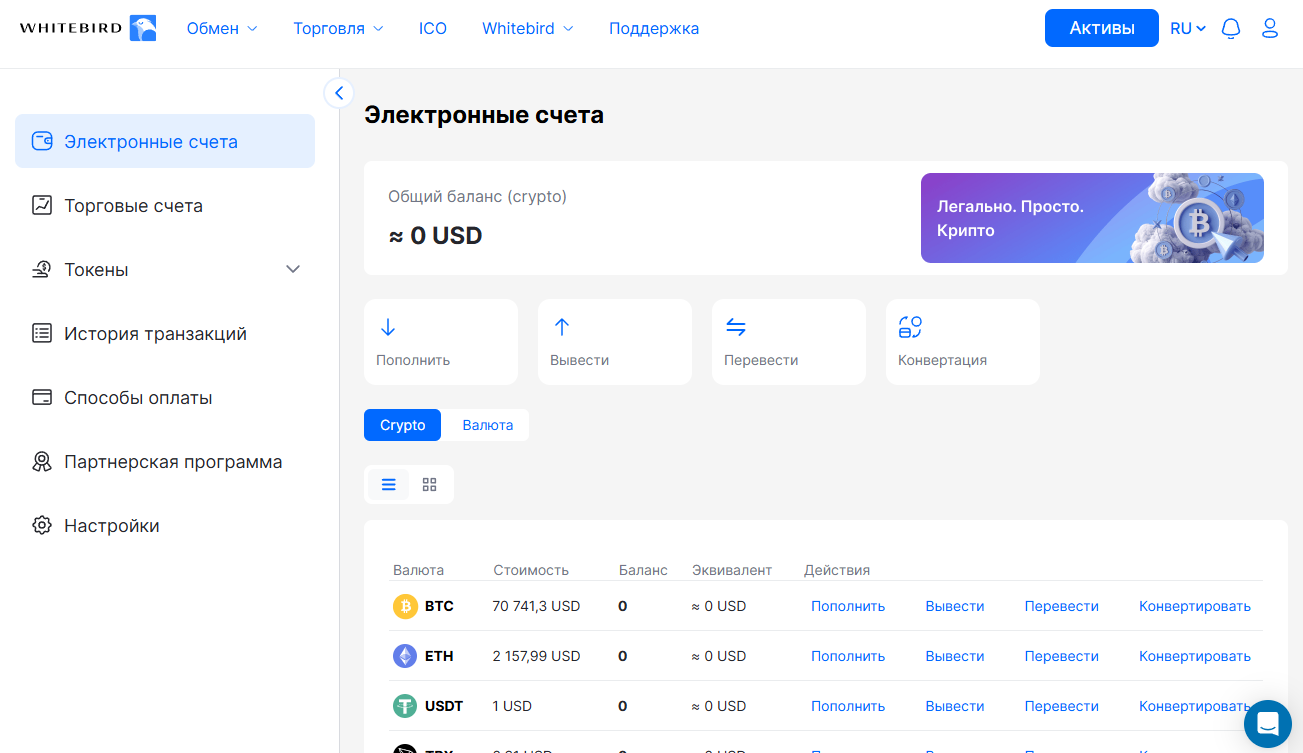Click the Активы button
Screen dimensions: 1303x753
1101,28
